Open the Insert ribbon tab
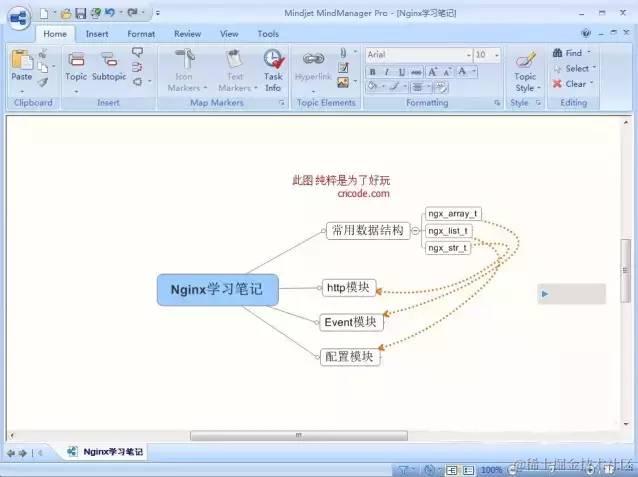The width and height of the screenshot is (638, 477). [97, 34]
